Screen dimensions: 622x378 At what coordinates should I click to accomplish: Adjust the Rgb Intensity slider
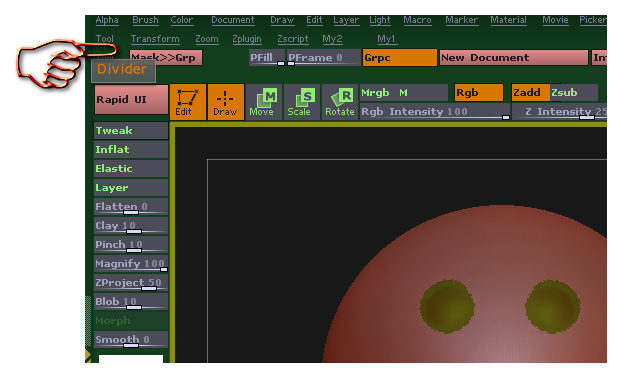tap(435, 112)
